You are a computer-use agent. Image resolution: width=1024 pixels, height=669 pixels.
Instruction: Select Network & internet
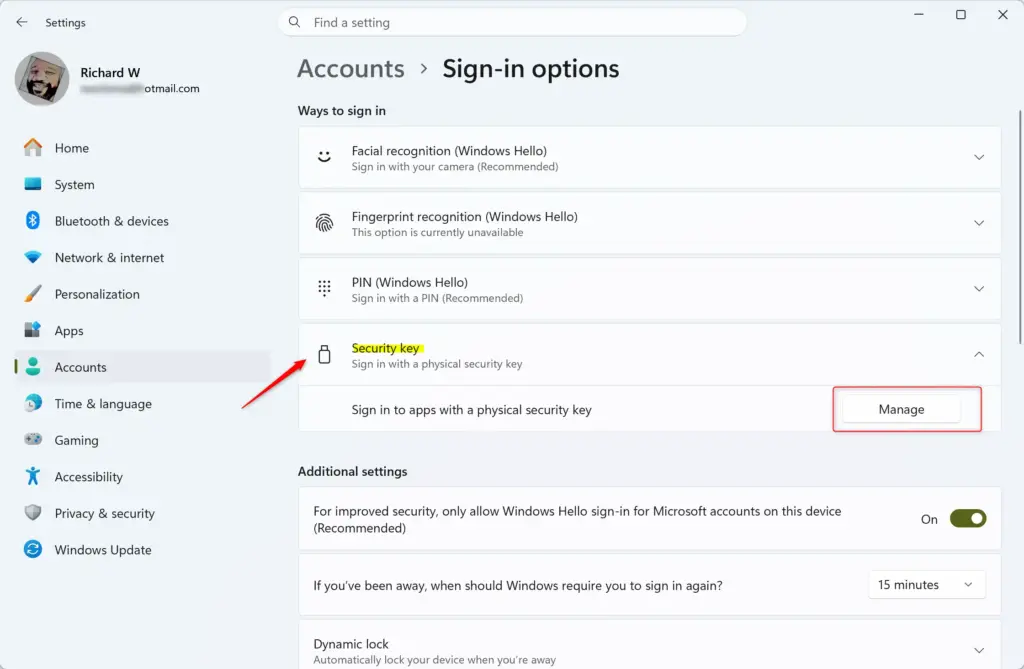point(142,257)
